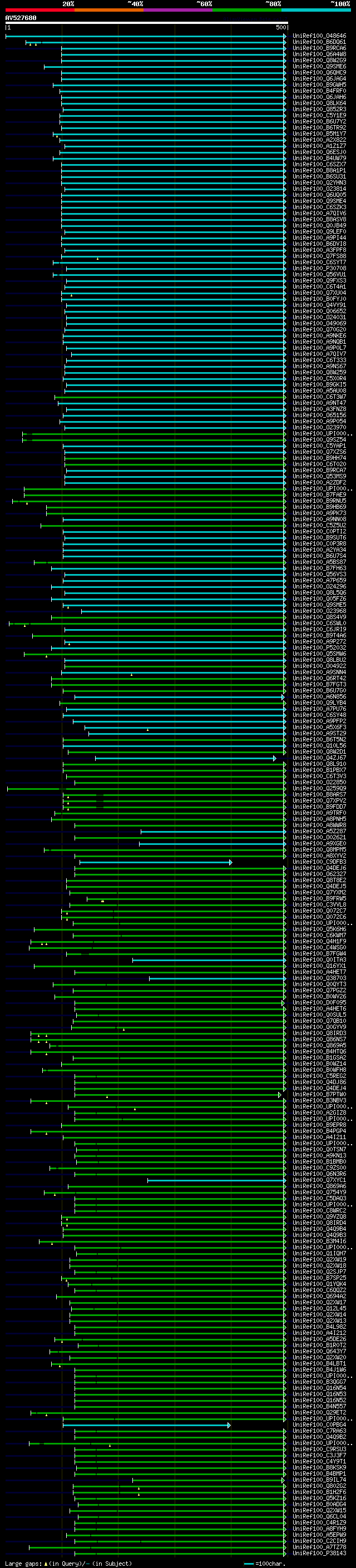Click the white query sequence ruler bar
Screen dimensions: 356x1568
(x=146, y=23)
